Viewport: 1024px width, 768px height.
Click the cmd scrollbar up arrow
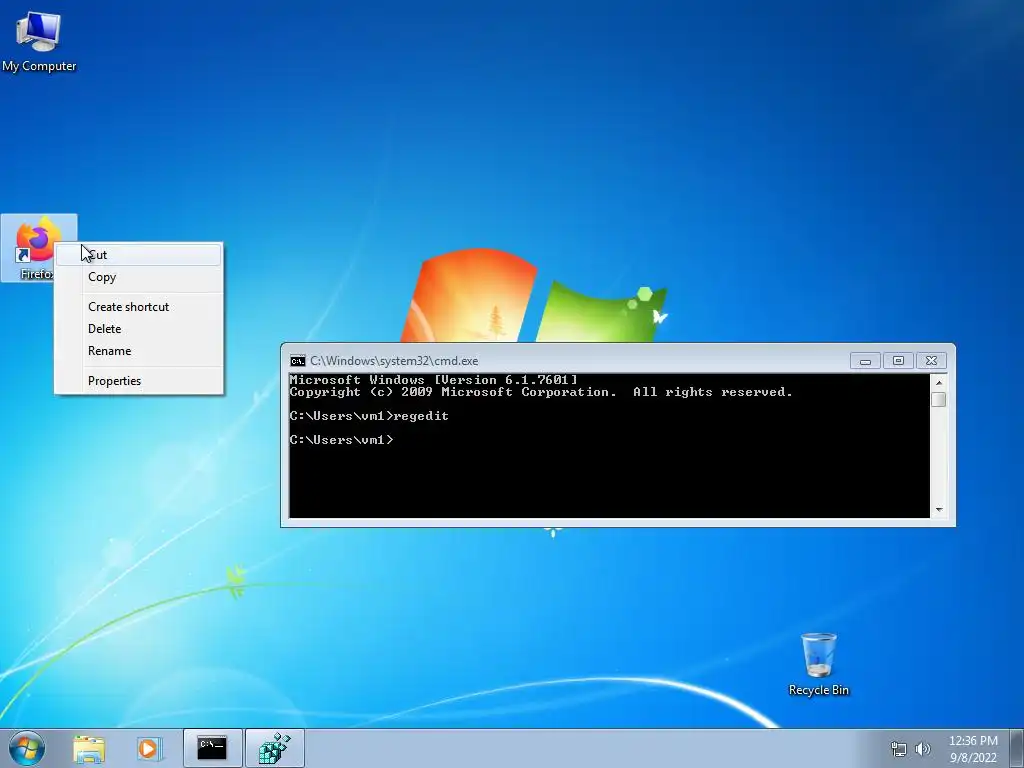(939, 382)
